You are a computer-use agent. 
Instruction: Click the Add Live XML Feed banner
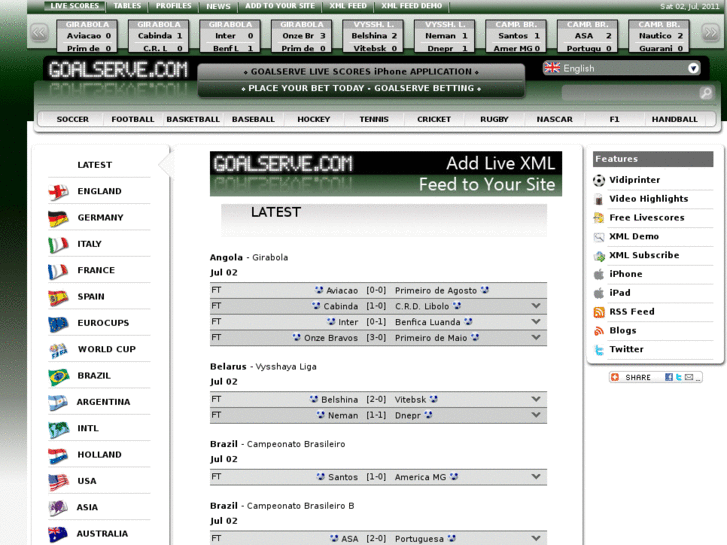tap(386, 174)
